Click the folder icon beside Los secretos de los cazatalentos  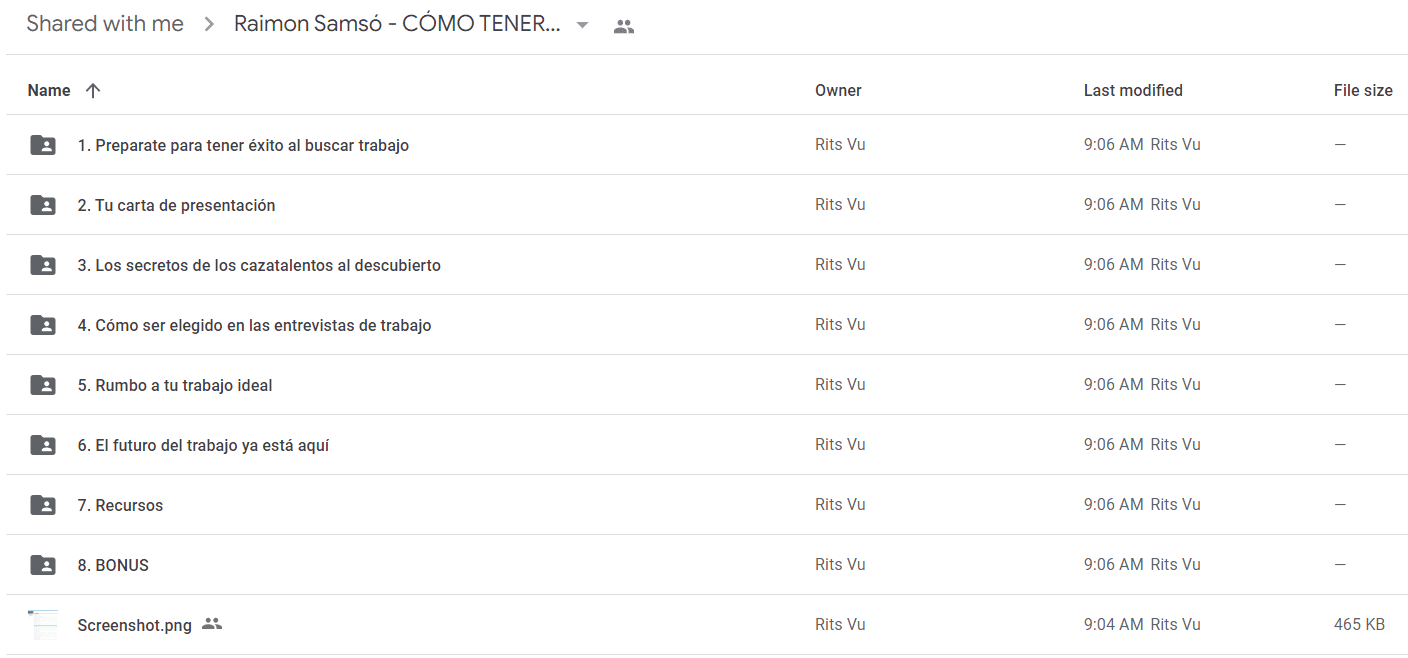click(43, 265)
